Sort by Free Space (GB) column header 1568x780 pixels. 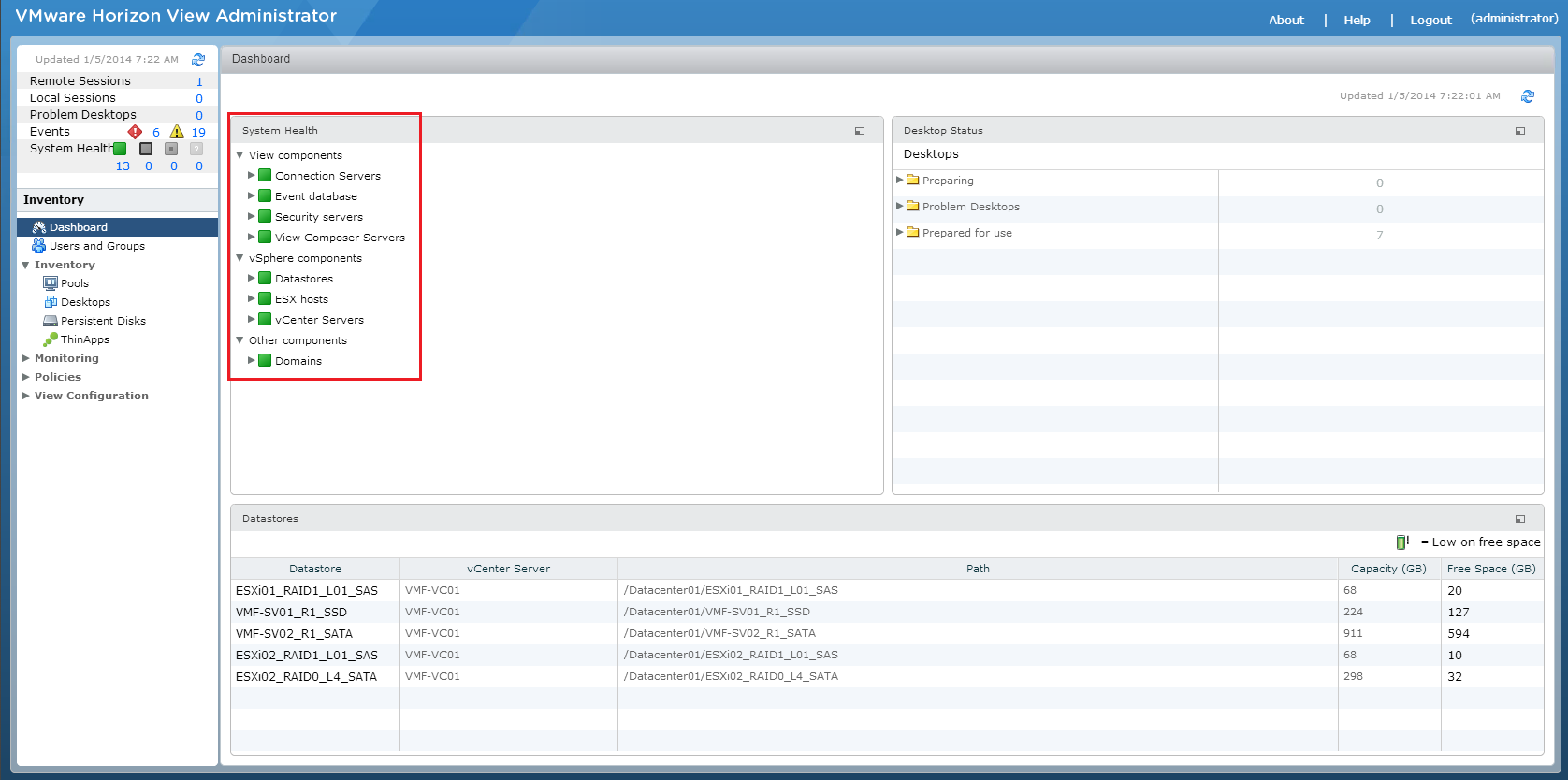[x=1490, y=569]
